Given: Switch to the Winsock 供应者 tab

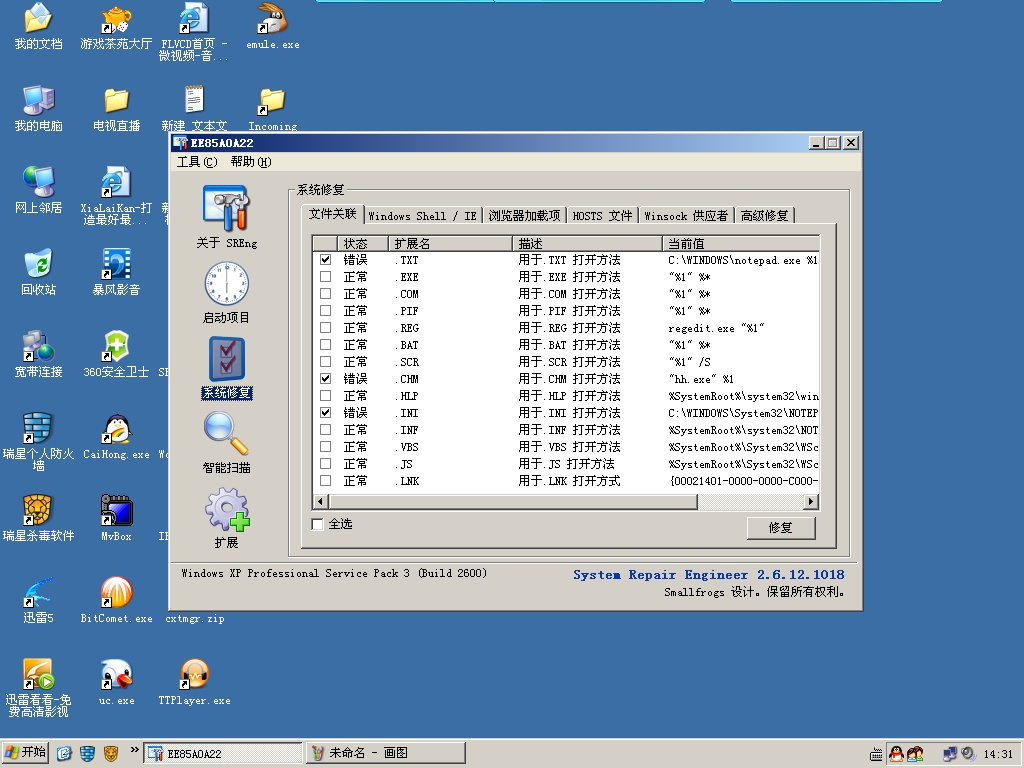Looking at the screenshot, I should 686,216.
